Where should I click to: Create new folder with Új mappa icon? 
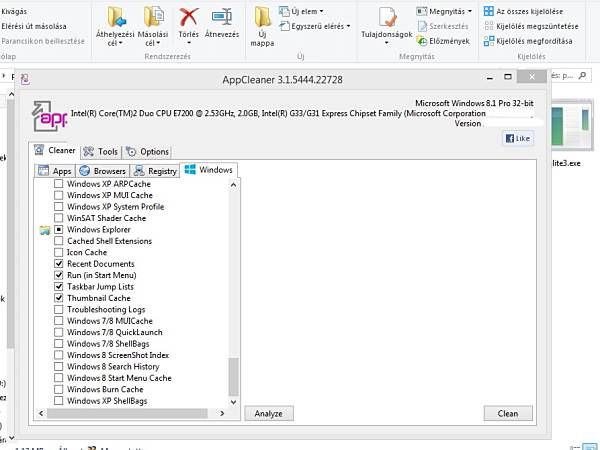262,17
